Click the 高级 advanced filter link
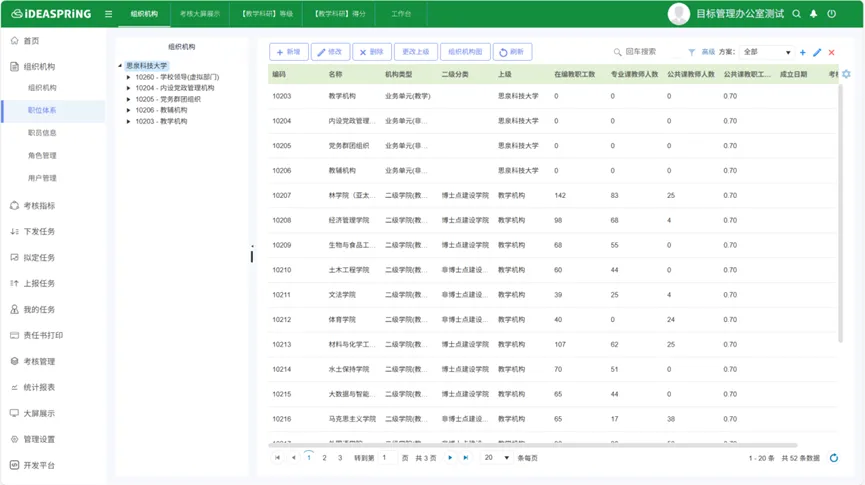 [708, 52]
